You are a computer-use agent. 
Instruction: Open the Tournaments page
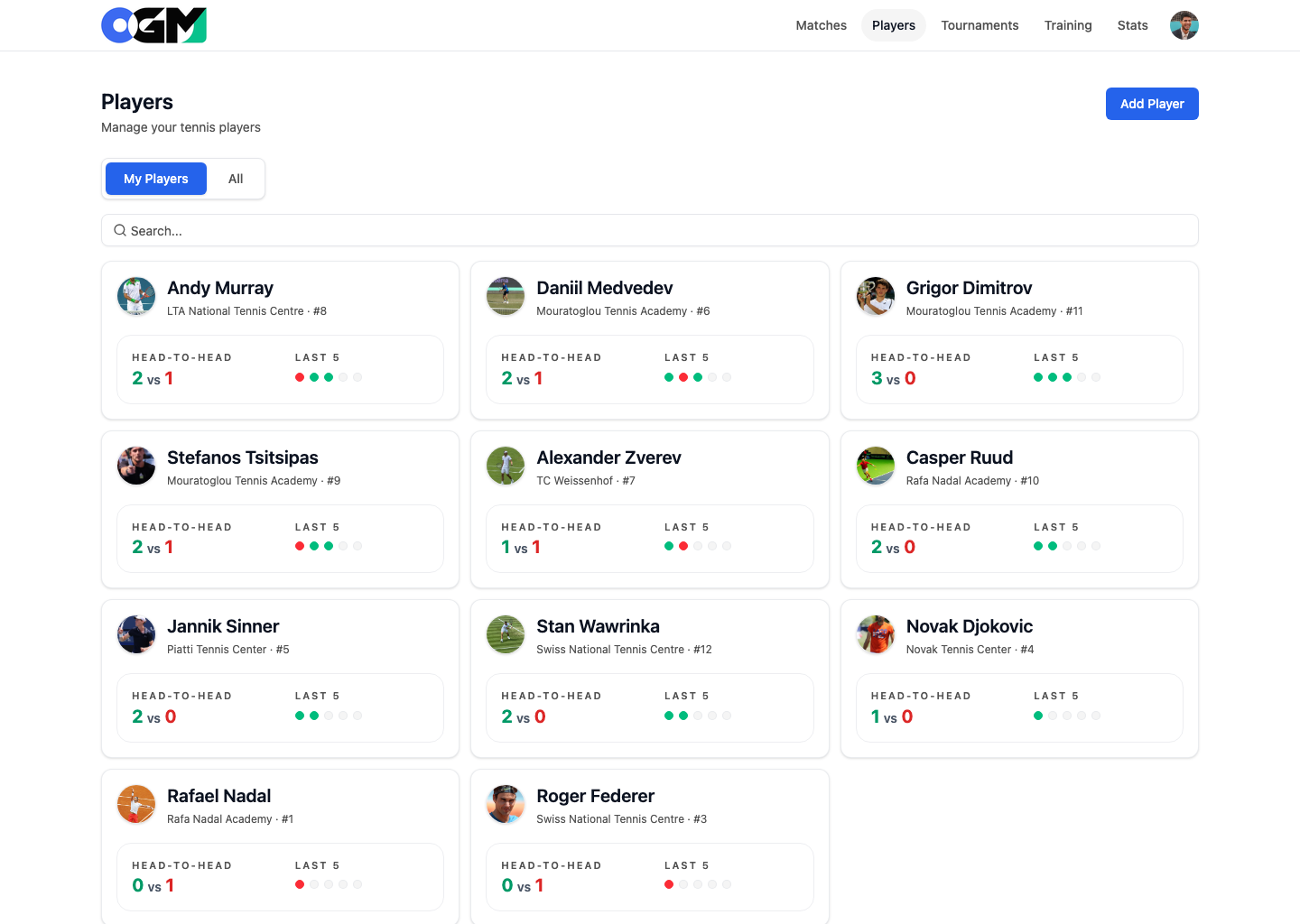tap(980, 25)
